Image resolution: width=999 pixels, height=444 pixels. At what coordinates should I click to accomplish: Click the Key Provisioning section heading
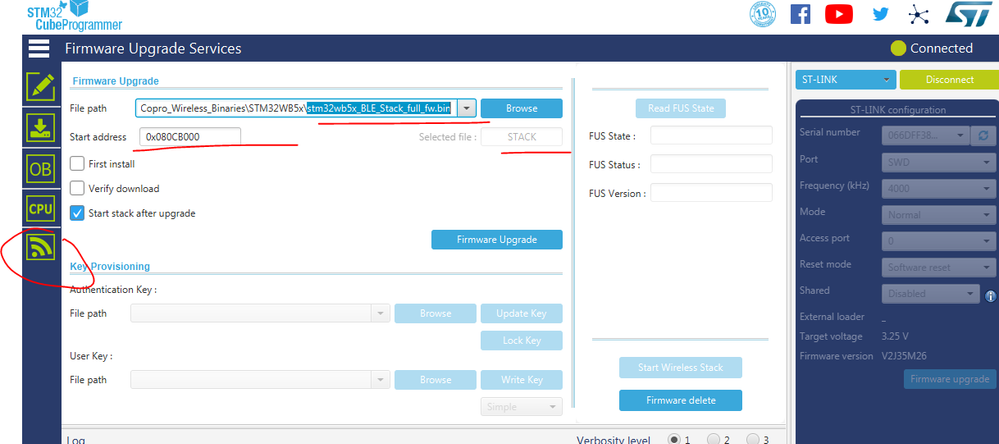coord(110,266)
